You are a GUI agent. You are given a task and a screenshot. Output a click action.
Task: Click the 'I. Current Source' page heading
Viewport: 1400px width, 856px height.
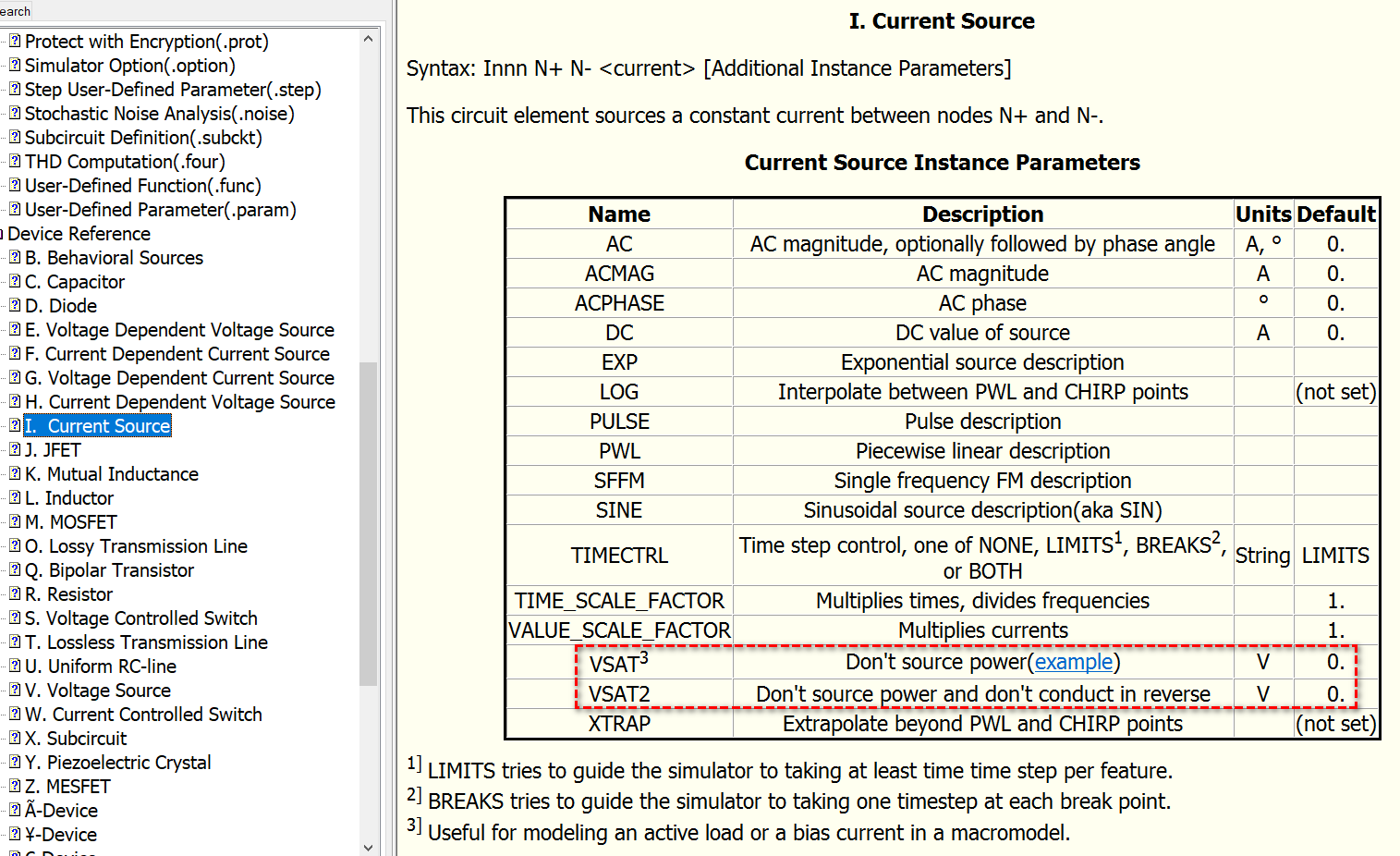click(x=942, y=21)
